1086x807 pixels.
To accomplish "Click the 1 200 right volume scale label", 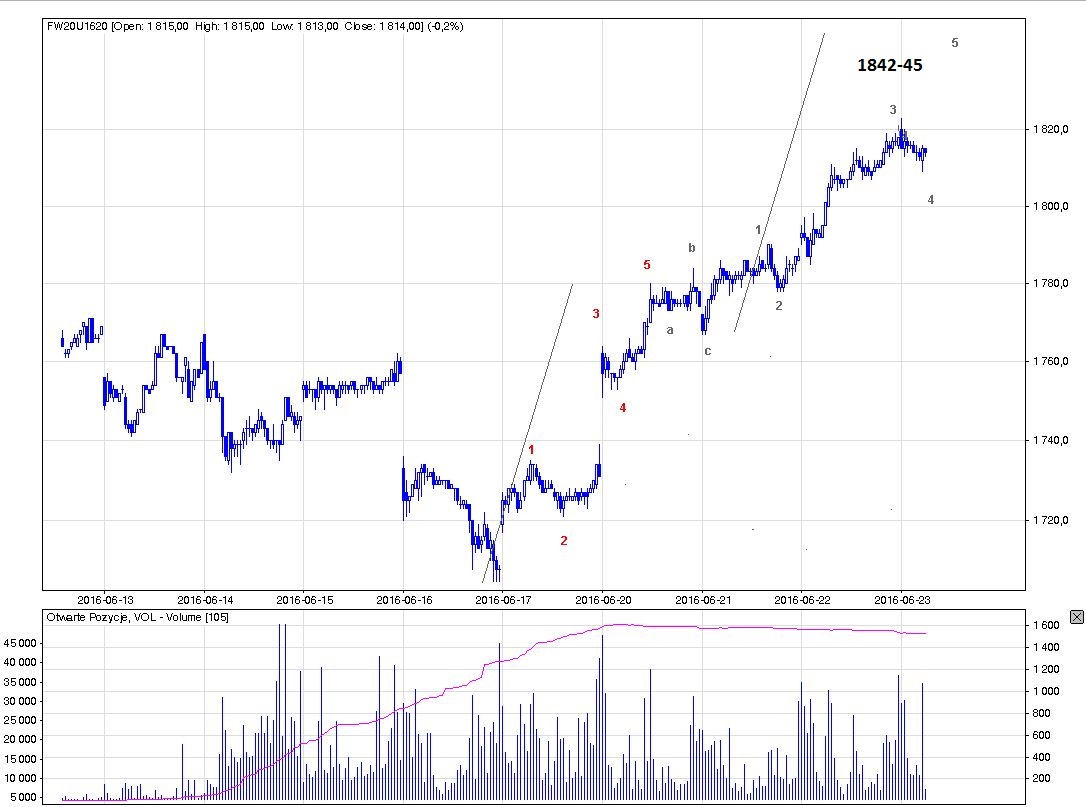I will click(1046, 669).
